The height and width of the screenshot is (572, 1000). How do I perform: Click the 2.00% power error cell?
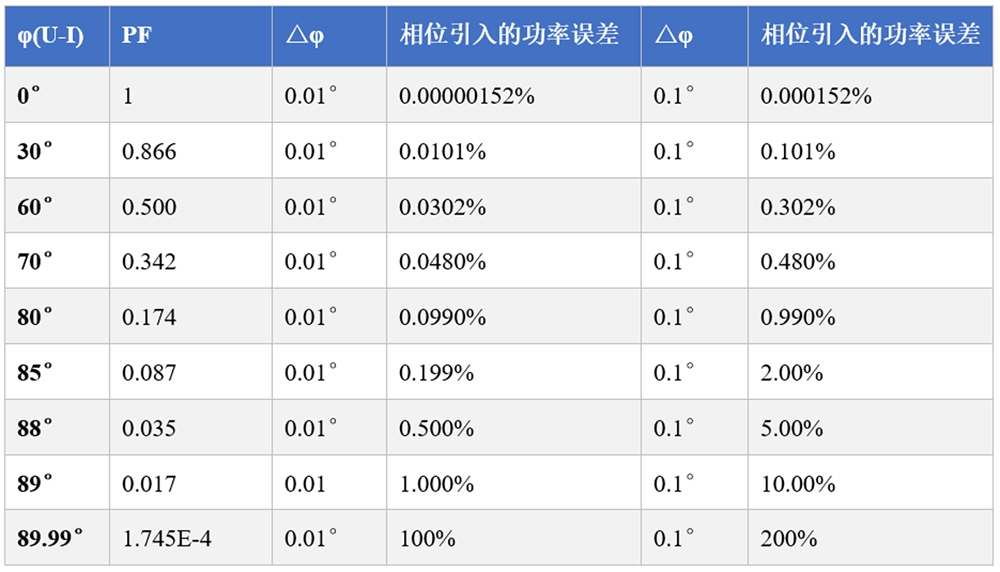pyautogui.click(x=792, y=373)
